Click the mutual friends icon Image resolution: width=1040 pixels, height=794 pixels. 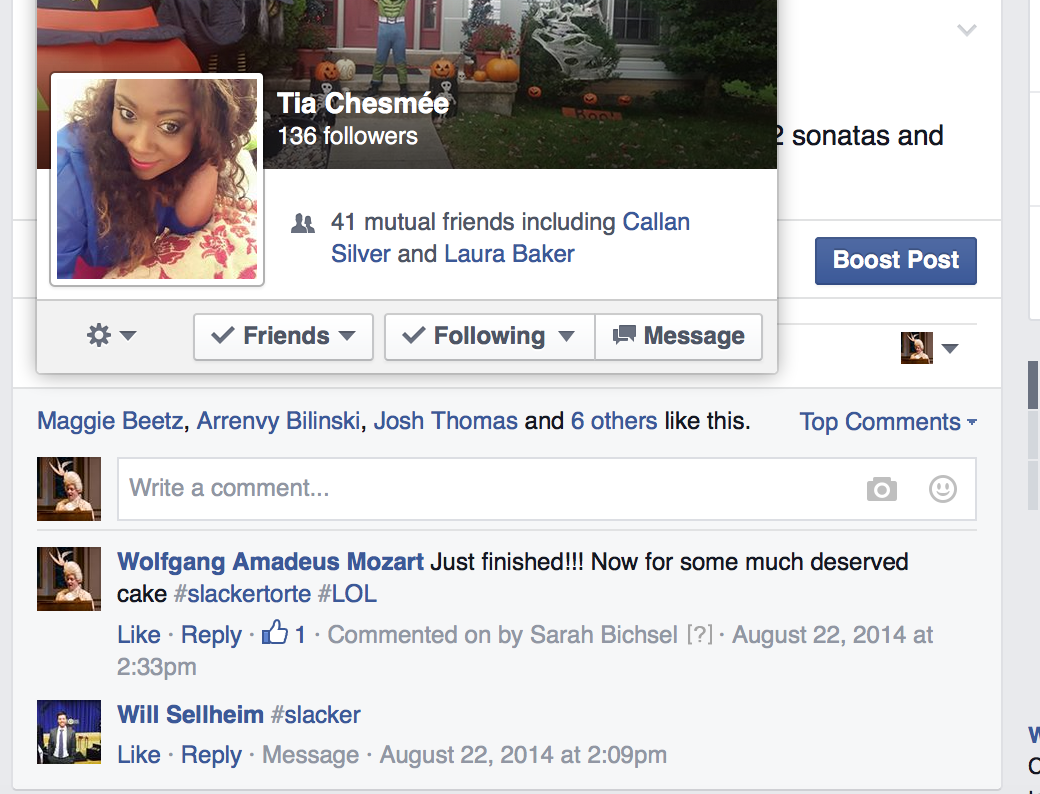tap(302, 223)
